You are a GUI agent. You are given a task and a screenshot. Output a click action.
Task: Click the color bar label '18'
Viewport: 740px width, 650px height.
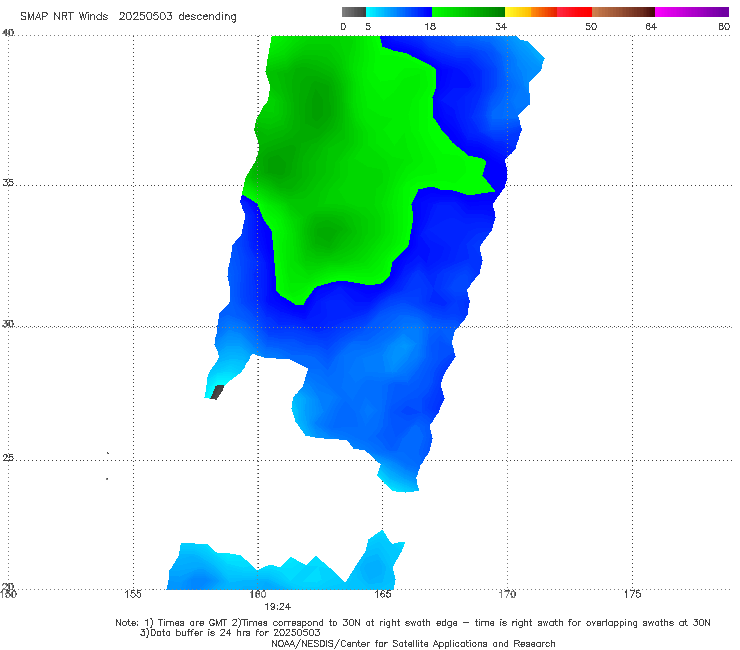[430, 26]
